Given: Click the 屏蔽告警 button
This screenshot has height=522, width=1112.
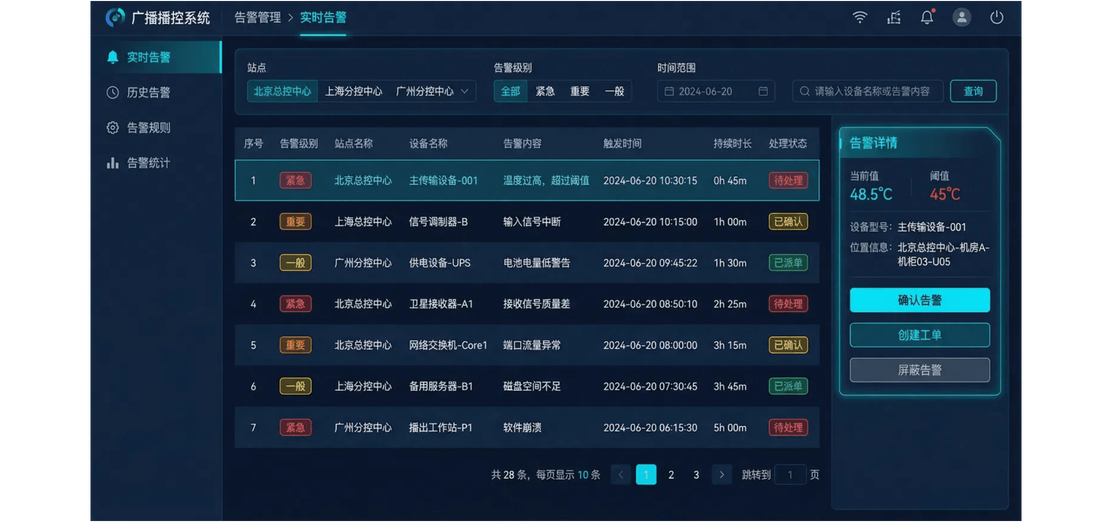Looking at the screenshot, I should pyautogui.click(x=919, y=370).
